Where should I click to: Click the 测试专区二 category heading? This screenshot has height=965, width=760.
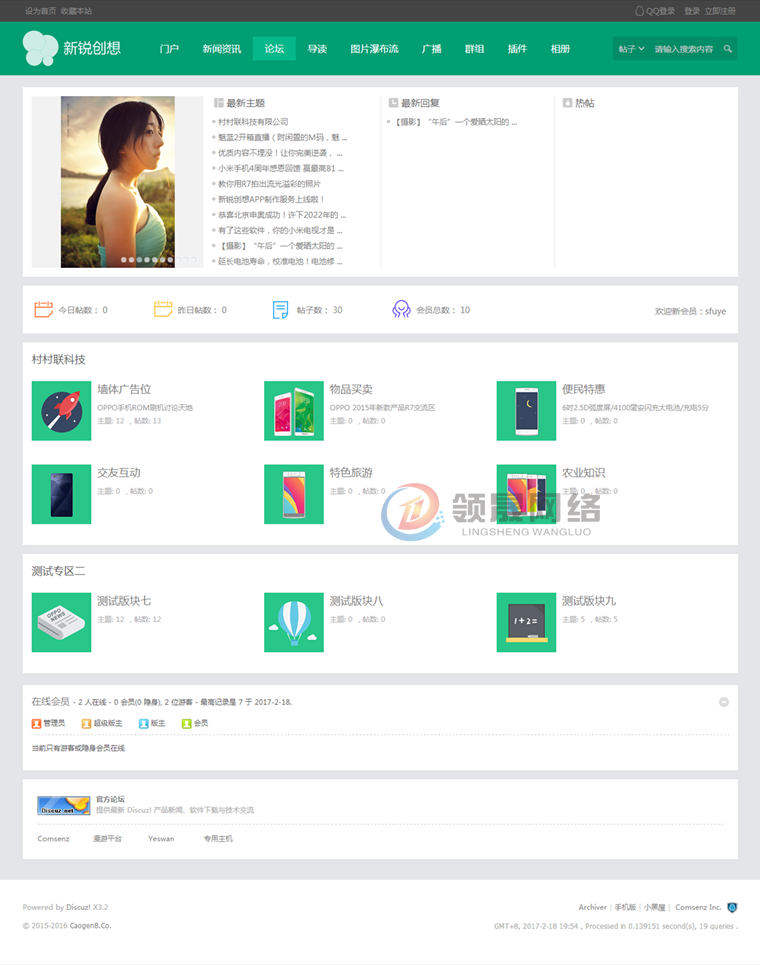[58, 571]
